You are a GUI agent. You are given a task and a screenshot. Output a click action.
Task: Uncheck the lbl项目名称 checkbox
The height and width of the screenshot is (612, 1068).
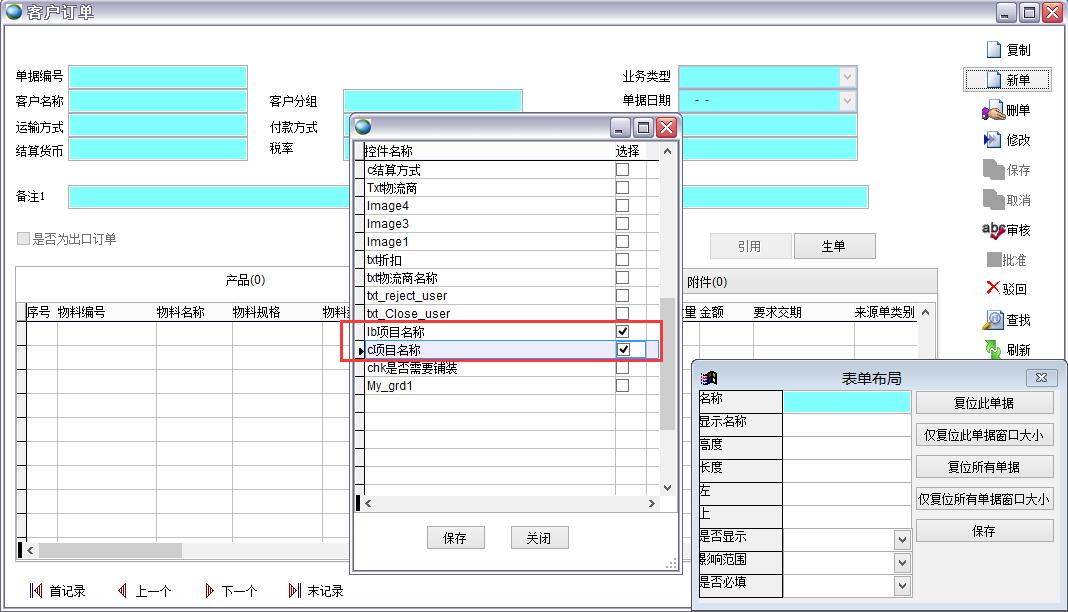coord(623,331)
